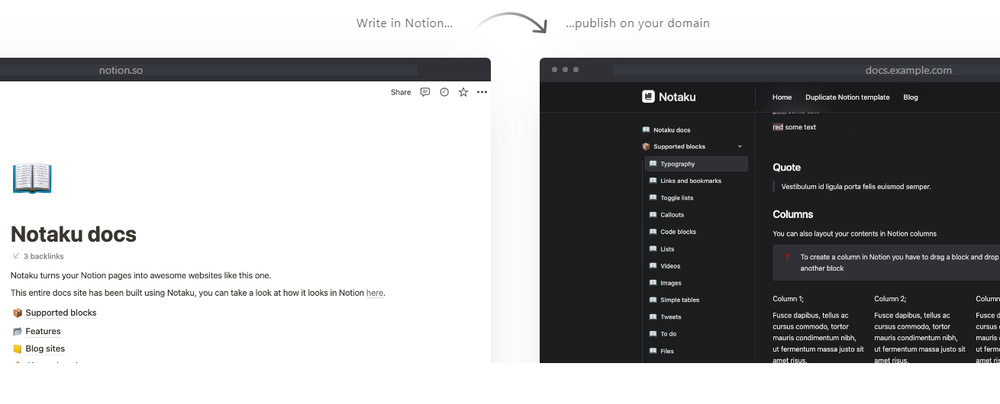
Task: Select Supported blocks in the docs sidebar
Action: click(x=679, y=147)
